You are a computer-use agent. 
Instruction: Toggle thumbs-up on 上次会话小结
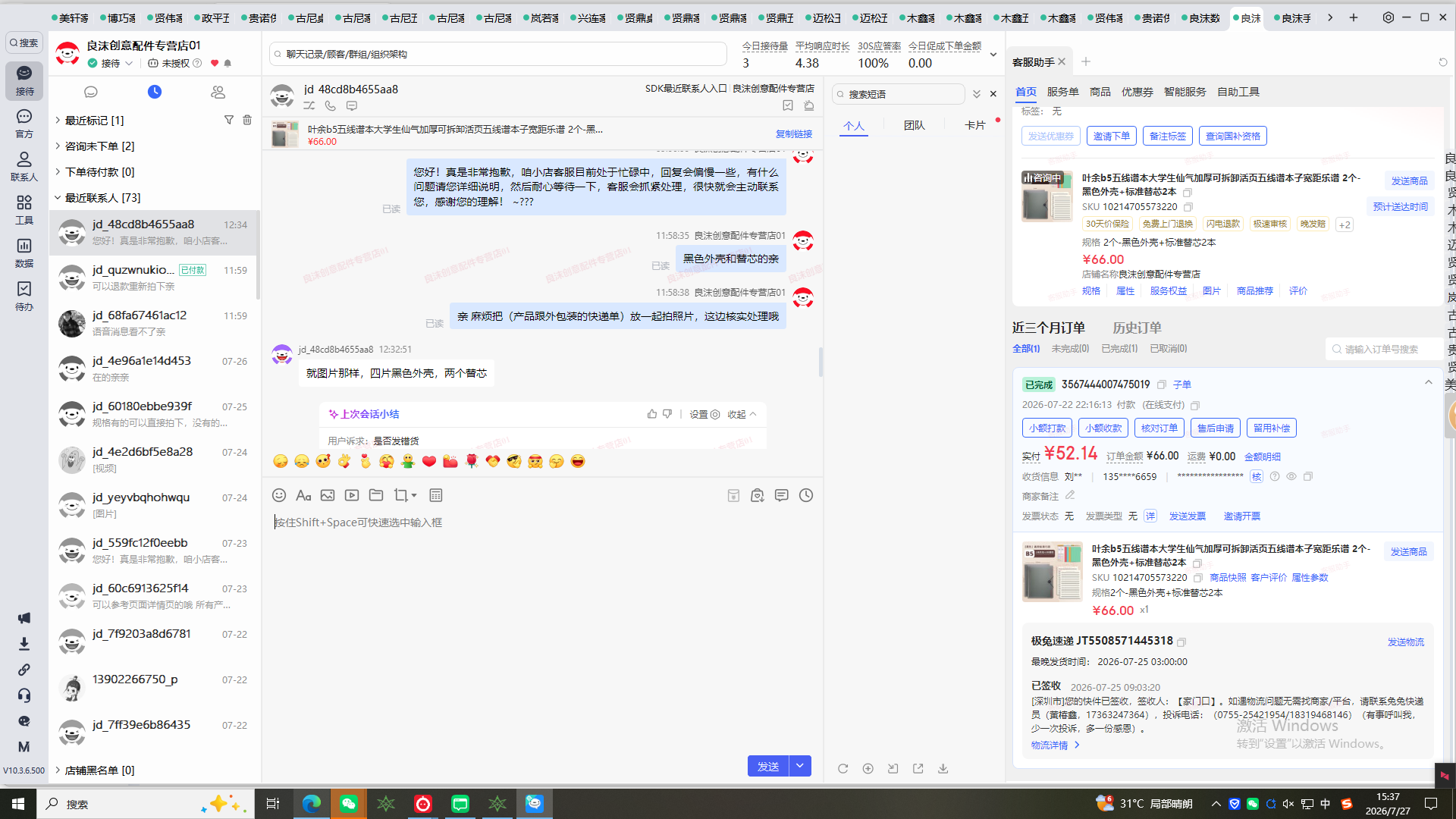tap(652, 414)
